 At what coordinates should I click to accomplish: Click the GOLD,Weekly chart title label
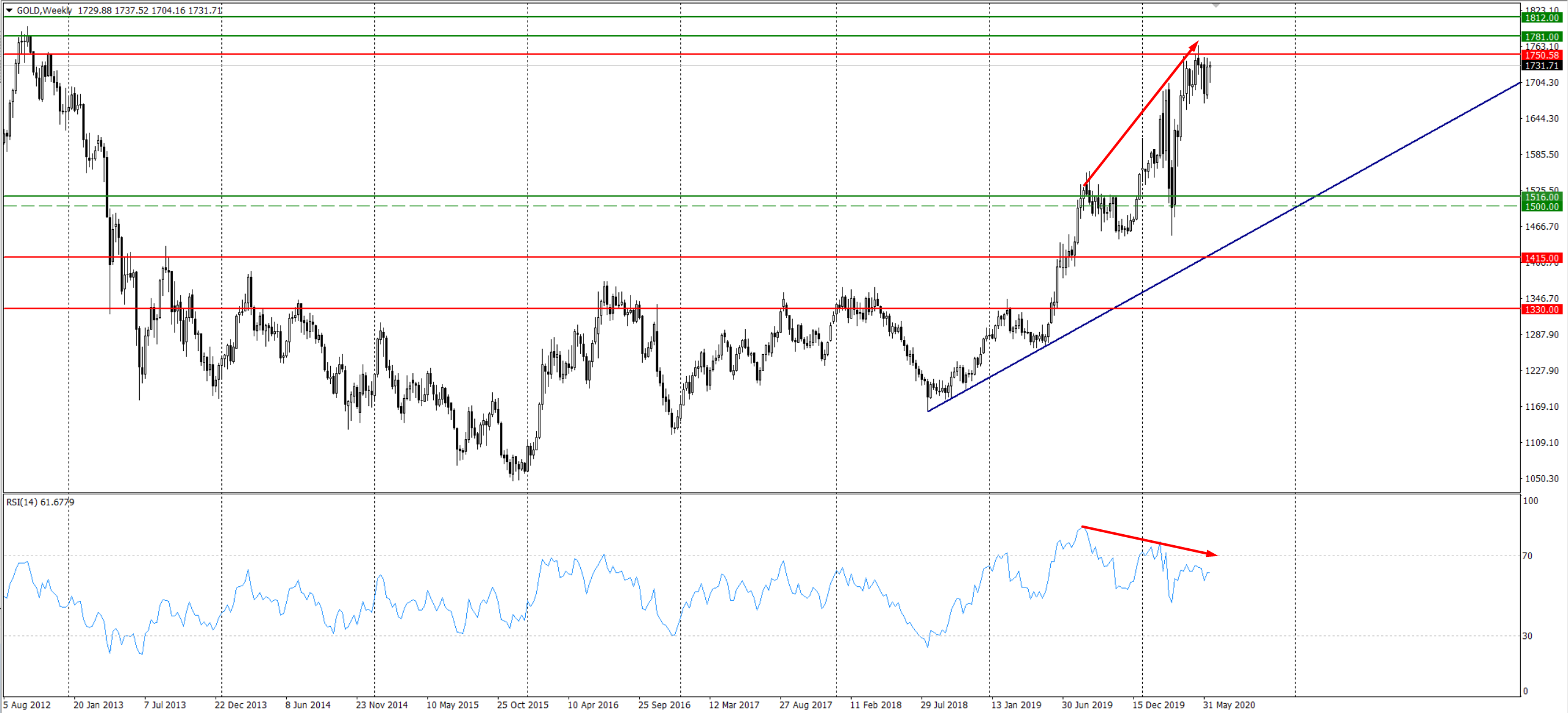[x=44, y=10]
